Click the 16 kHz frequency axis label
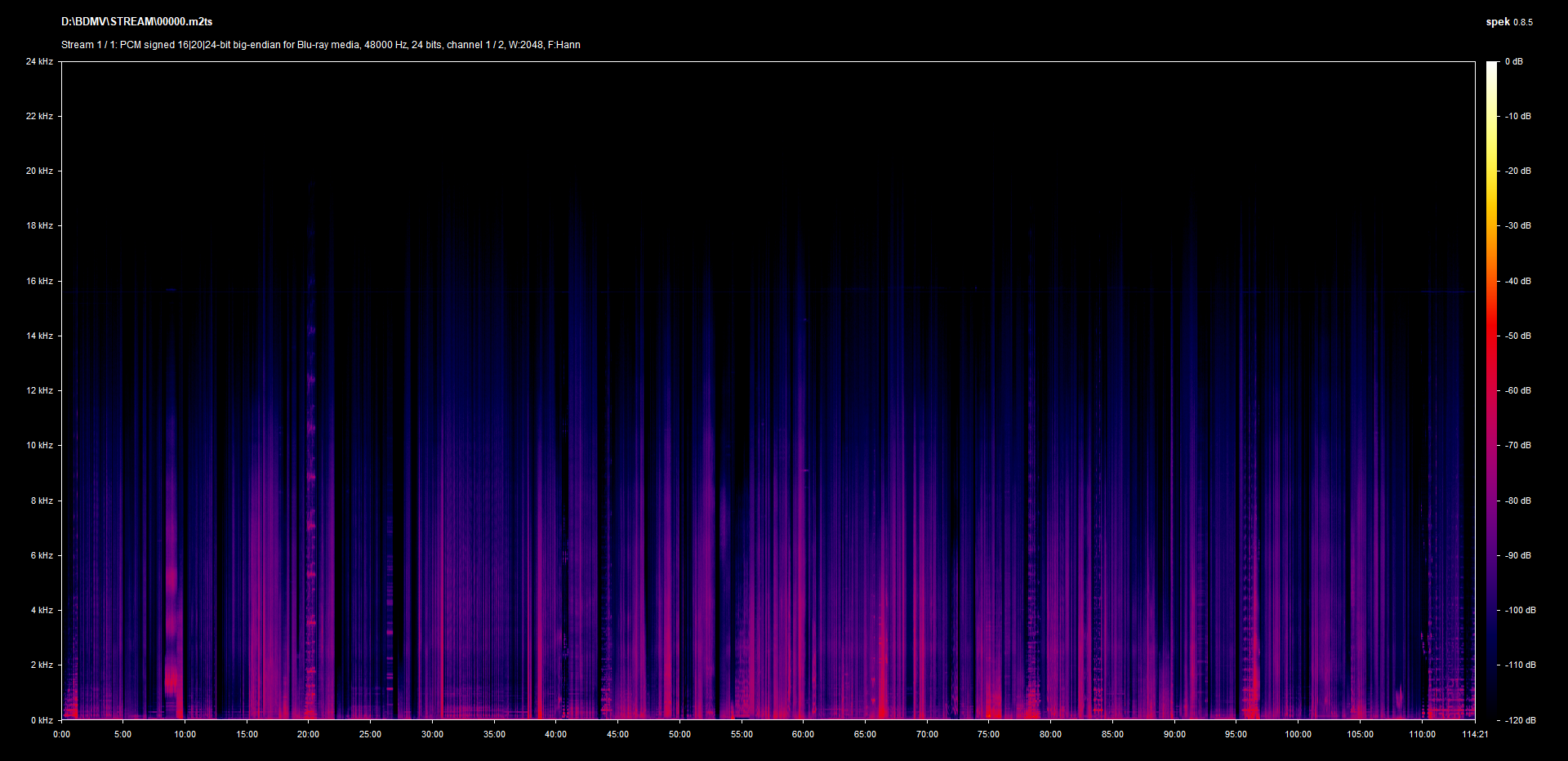This screenshot has width=1568, height=761. (39, 281)
